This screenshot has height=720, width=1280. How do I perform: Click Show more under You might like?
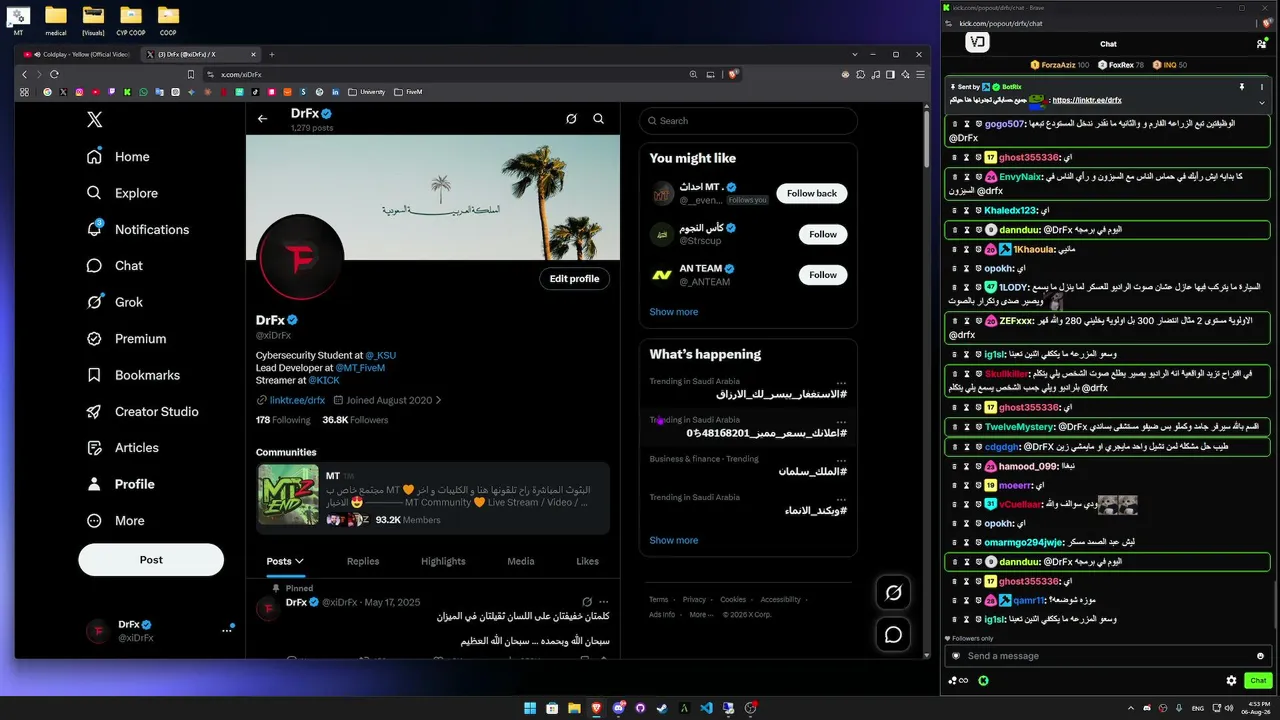tap(674, 312)
